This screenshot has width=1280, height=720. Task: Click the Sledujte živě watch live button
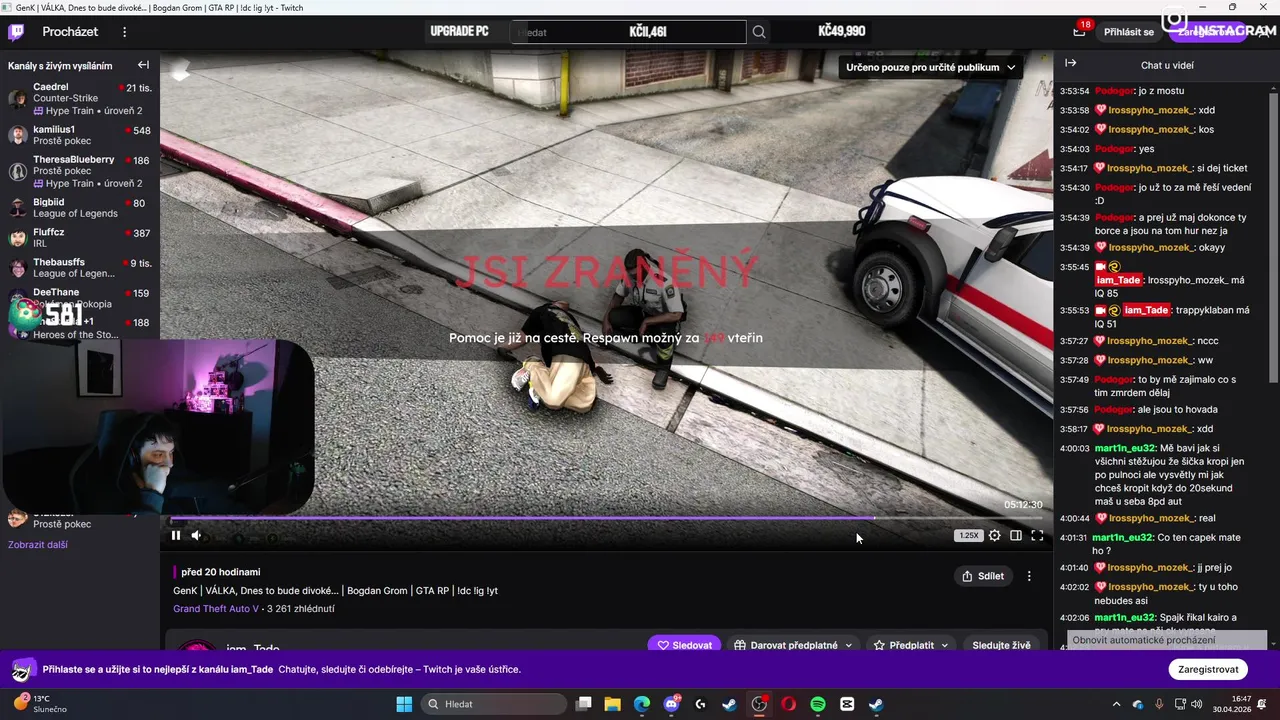pyautogui.click(x=1001, y=645)
